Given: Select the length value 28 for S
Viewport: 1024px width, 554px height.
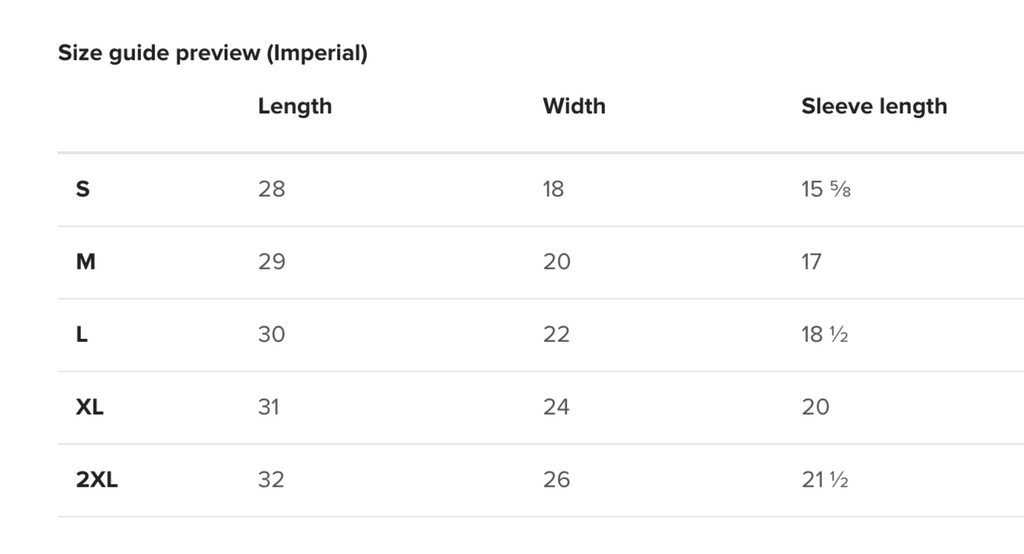Looking at the screenshot, I should click(272, 189).
